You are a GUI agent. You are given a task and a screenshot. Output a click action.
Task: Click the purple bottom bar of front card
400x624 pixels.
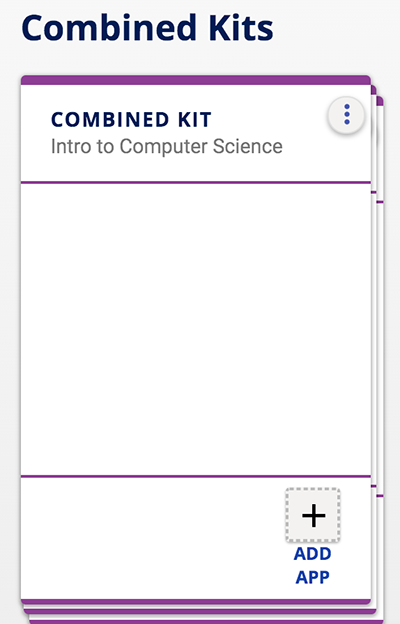click(x=196, y=601)
